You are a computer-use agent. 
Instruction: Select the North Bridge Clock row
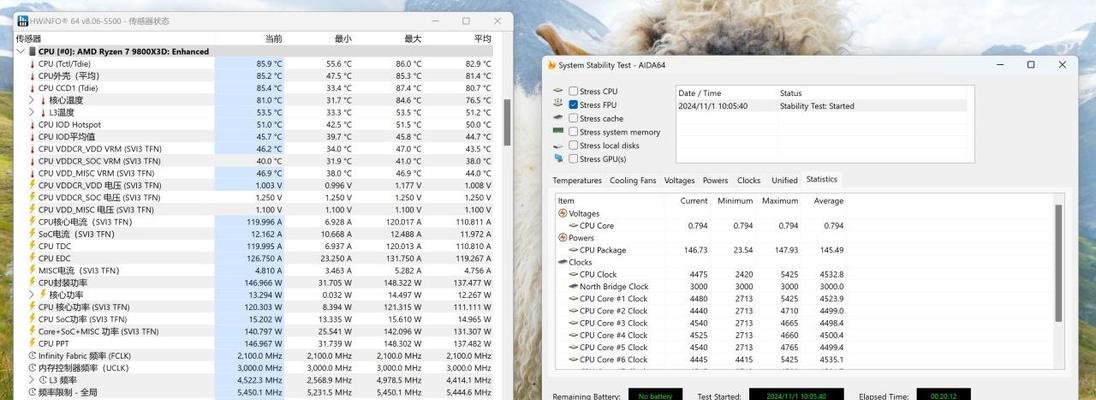701,286
